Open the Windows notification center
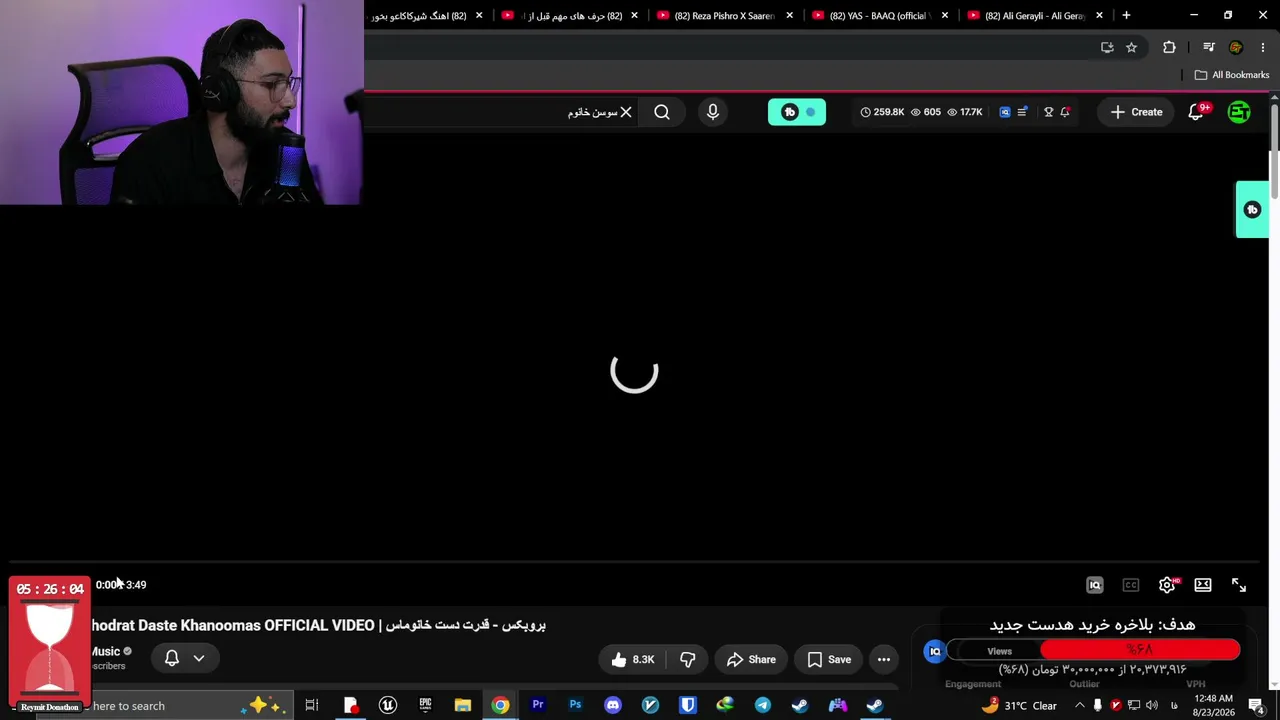This screenshot has width=1280, height=720. tap(1257, 706)
